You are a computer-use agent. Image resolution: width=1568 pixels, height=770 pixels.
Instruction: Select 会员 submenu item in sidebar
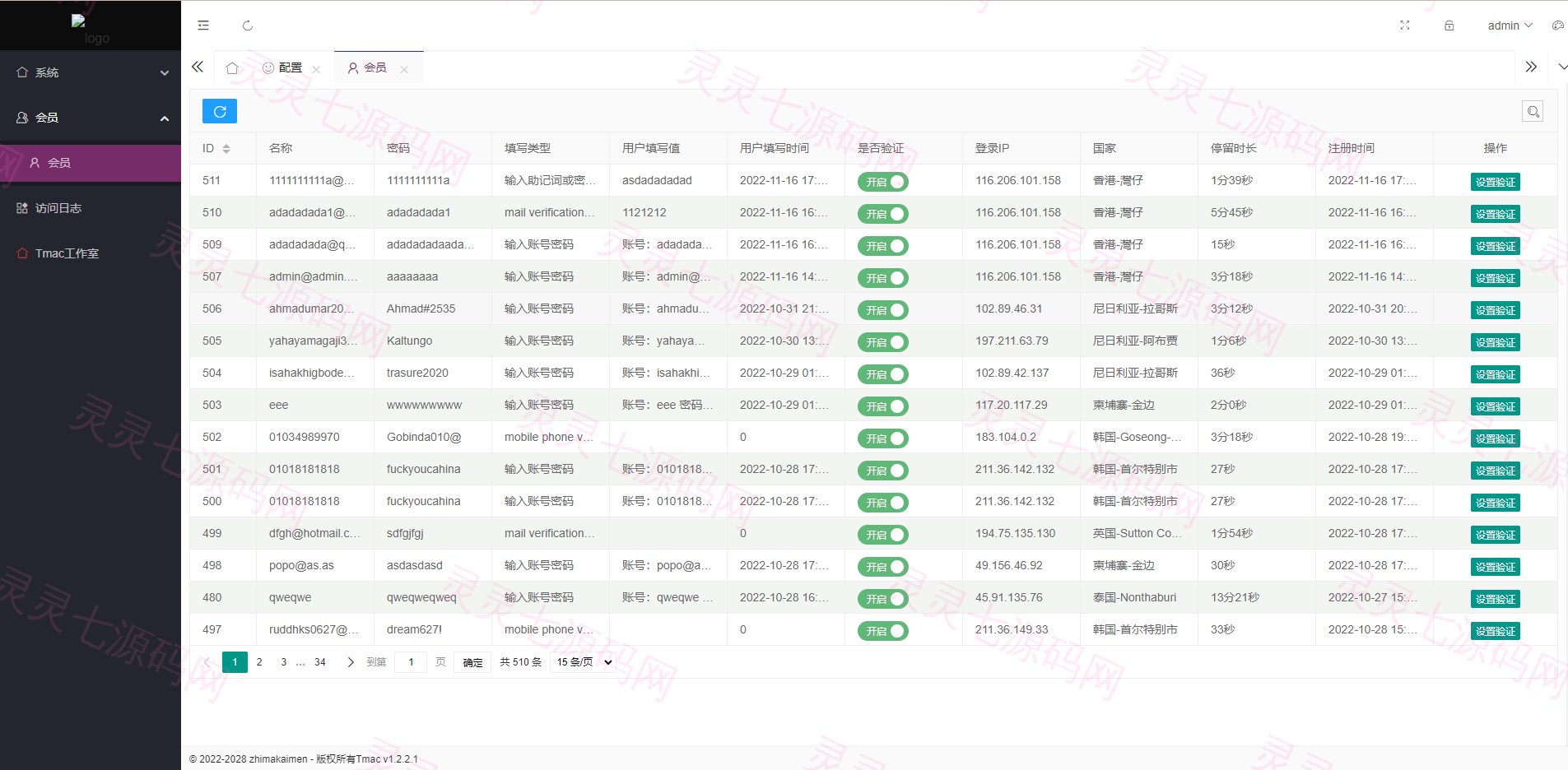pyautogui.click(x=91, y=163)
